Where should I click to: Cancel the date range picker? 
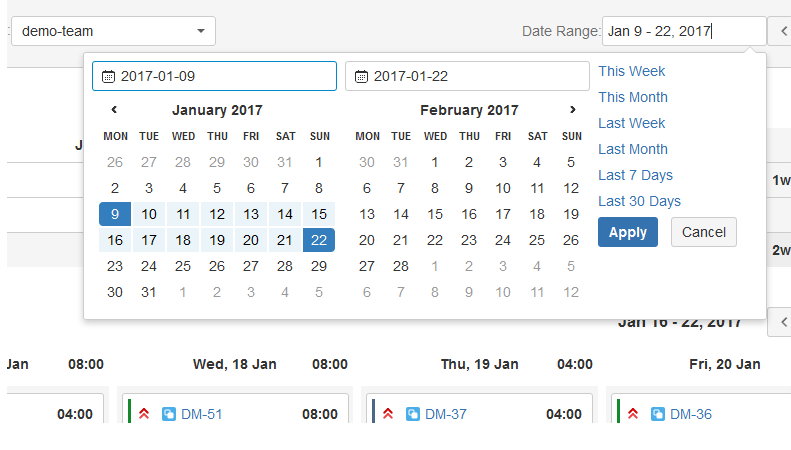click(704, 232)
